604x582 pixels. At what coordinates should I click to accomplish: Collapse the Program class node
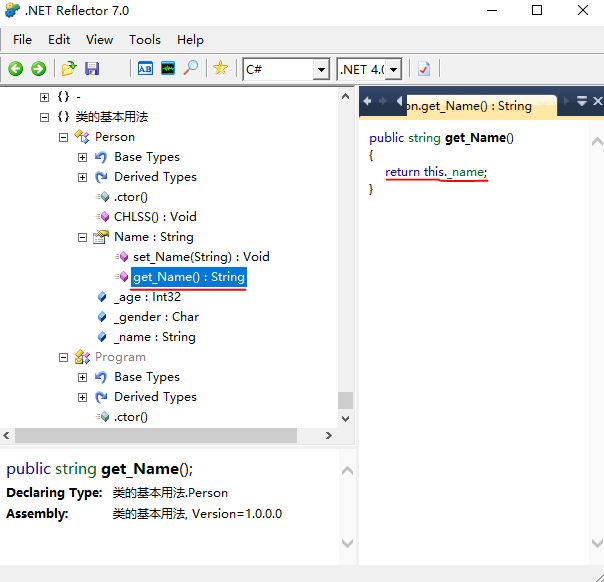[64, 357]
